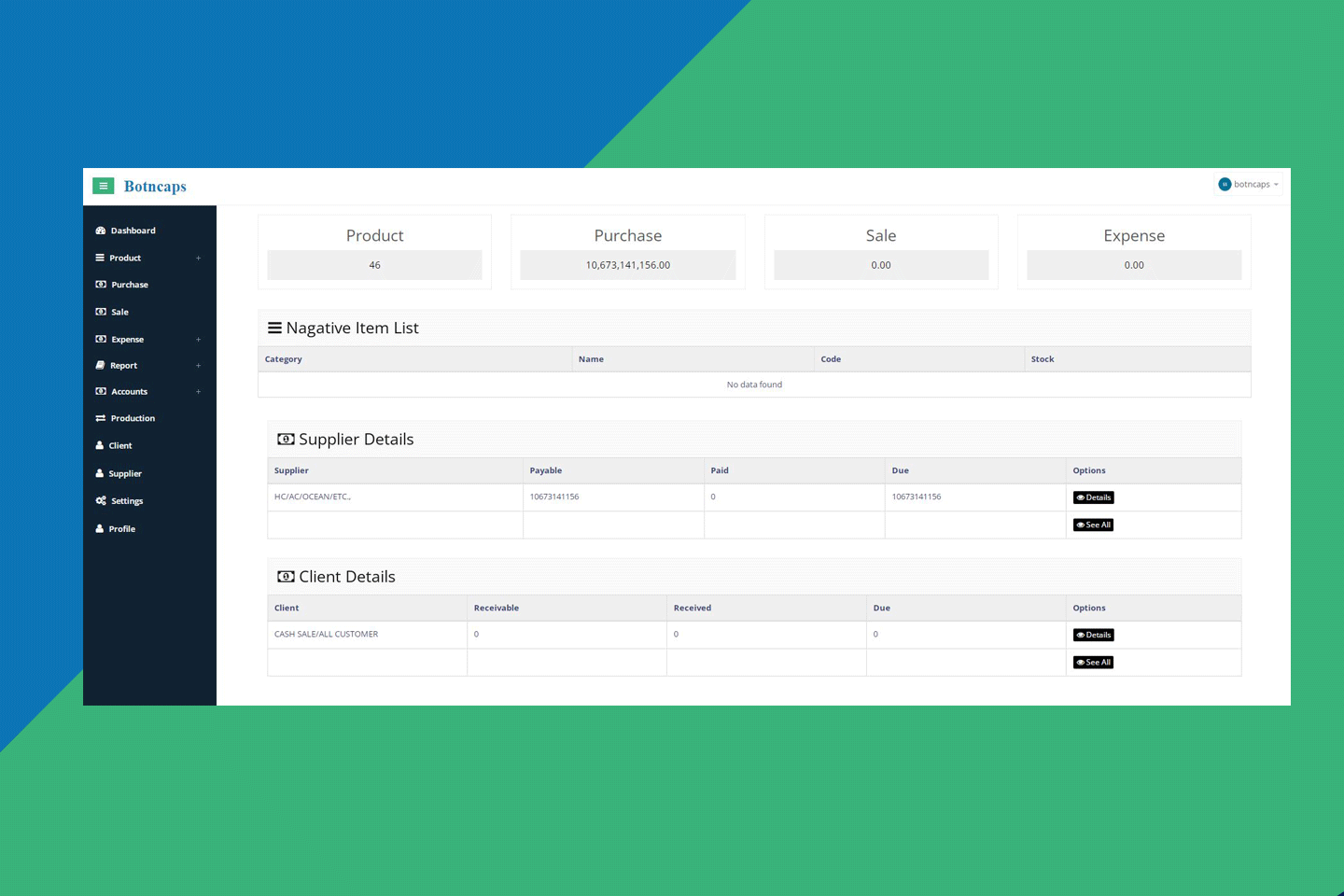
Task: Click the Settings gears icon in sidebar
Action: (x=101, y=501)
